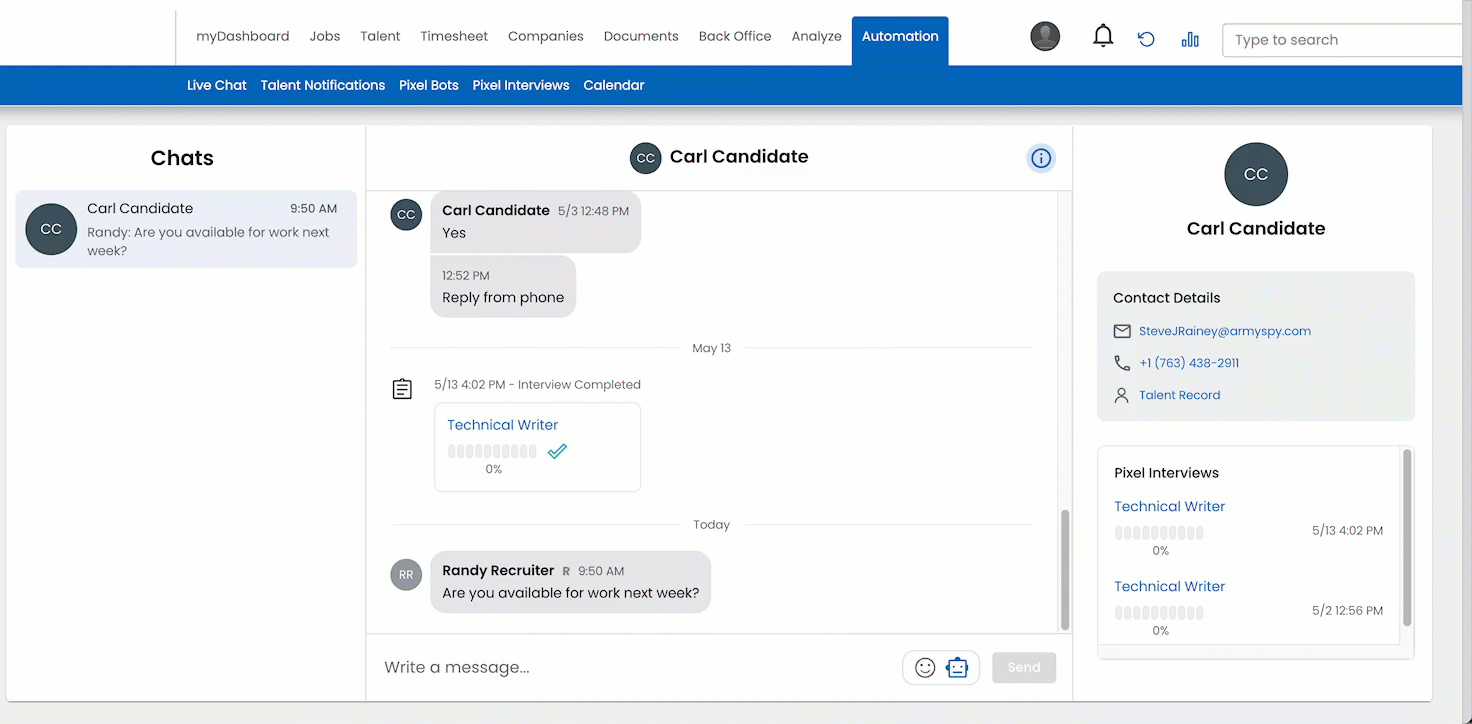Screen dimensions: 1472x724
Task: Go to the Jobs tab
Action: point(325,36)
